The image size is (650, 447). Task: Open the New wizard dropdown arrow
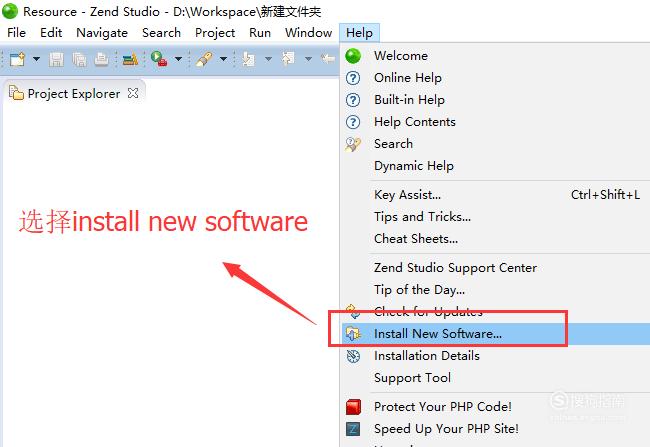tap(36, 59)
